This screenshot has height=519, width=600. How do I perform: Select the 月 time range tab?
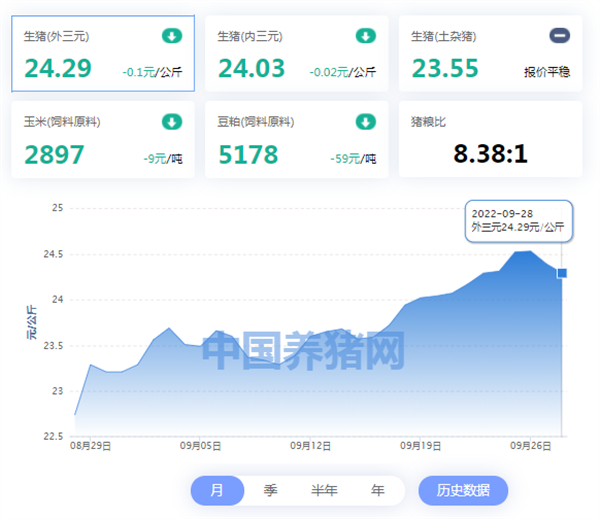217,490
